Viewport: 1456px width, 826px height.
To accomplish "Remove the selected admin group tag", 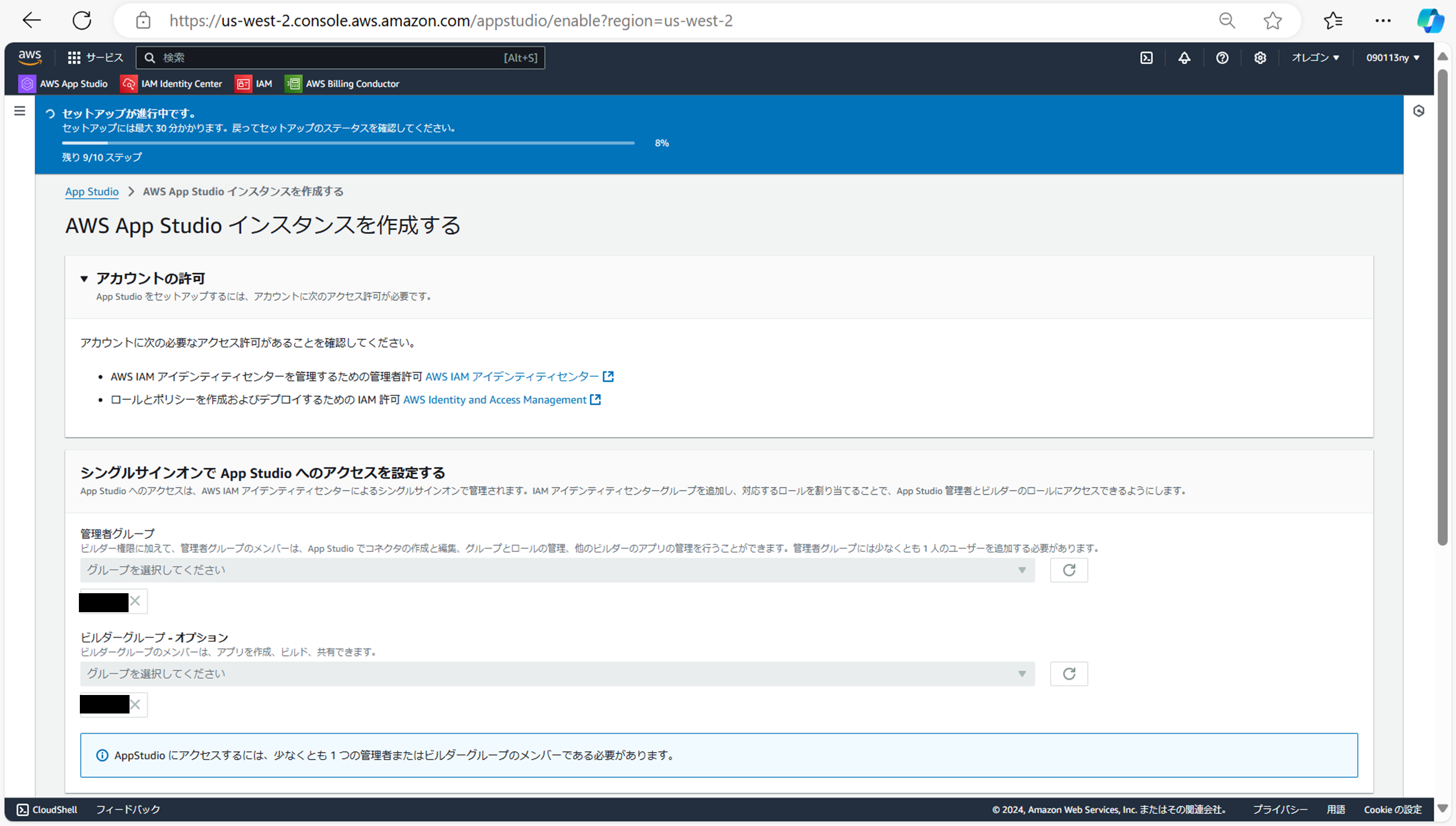I will pos(135,601).
